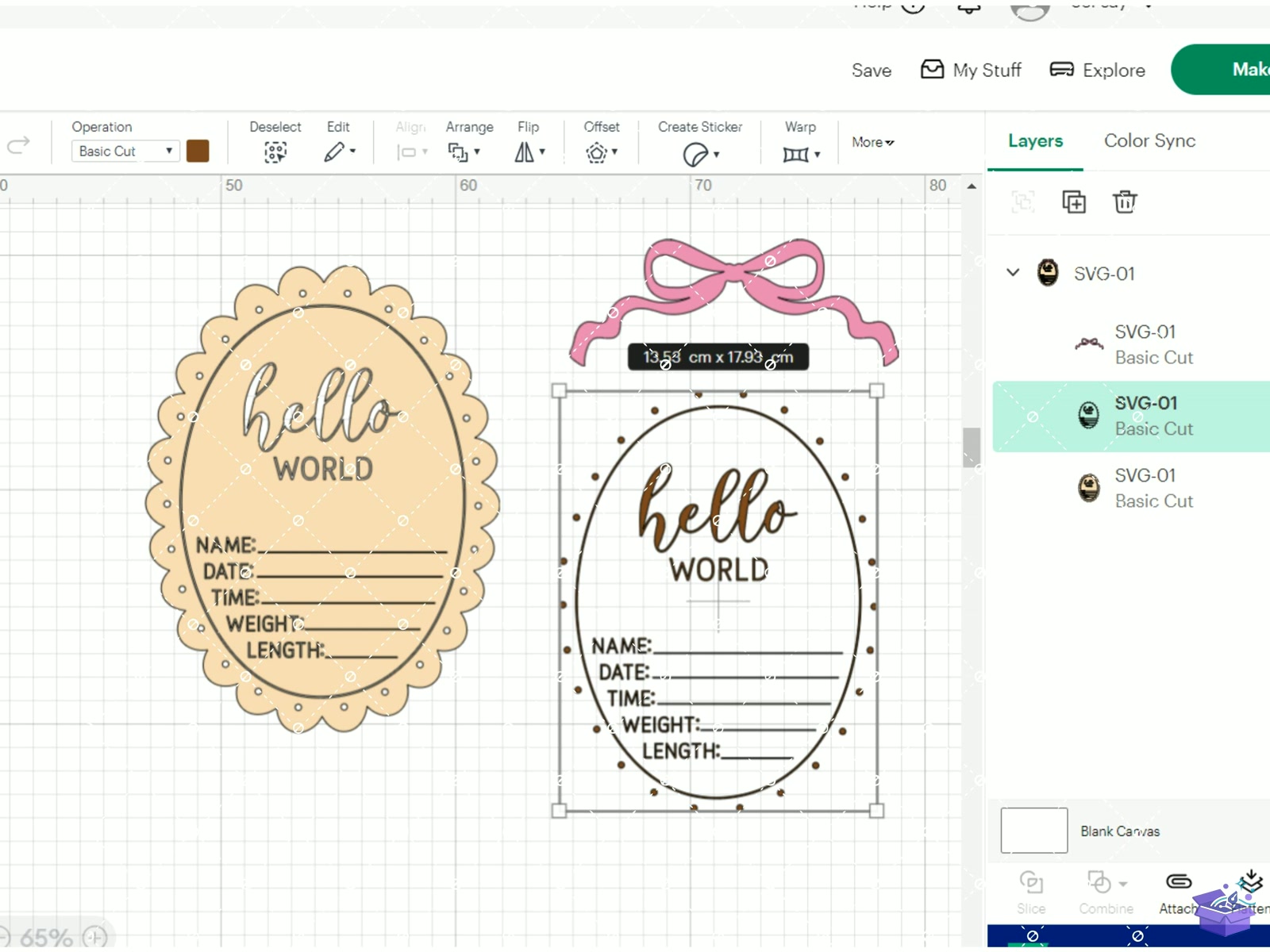Click the Save button

pyautogui.click(x=872, y=70)
